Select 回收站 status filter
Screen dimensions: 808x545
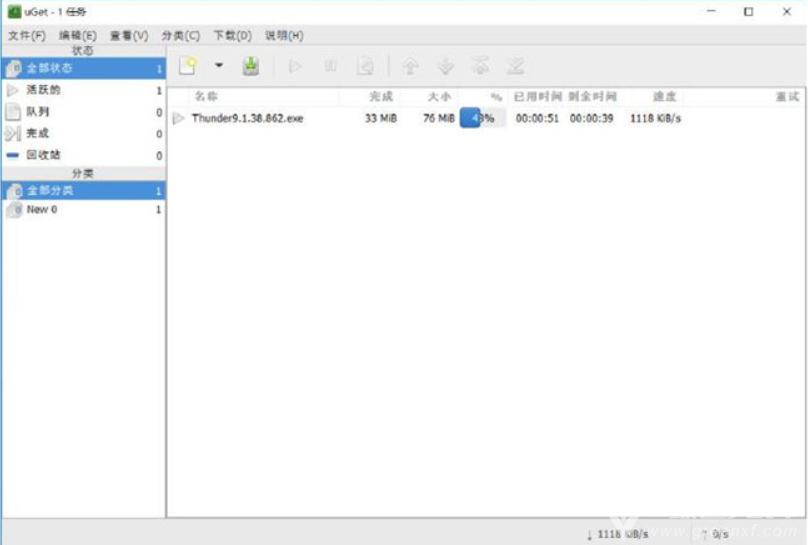click(x=83, y=155)
